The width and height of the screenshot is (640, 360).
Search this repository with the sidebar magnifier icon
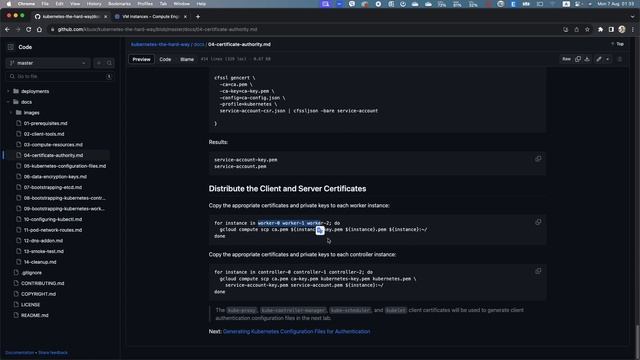(x=109, y=63)
